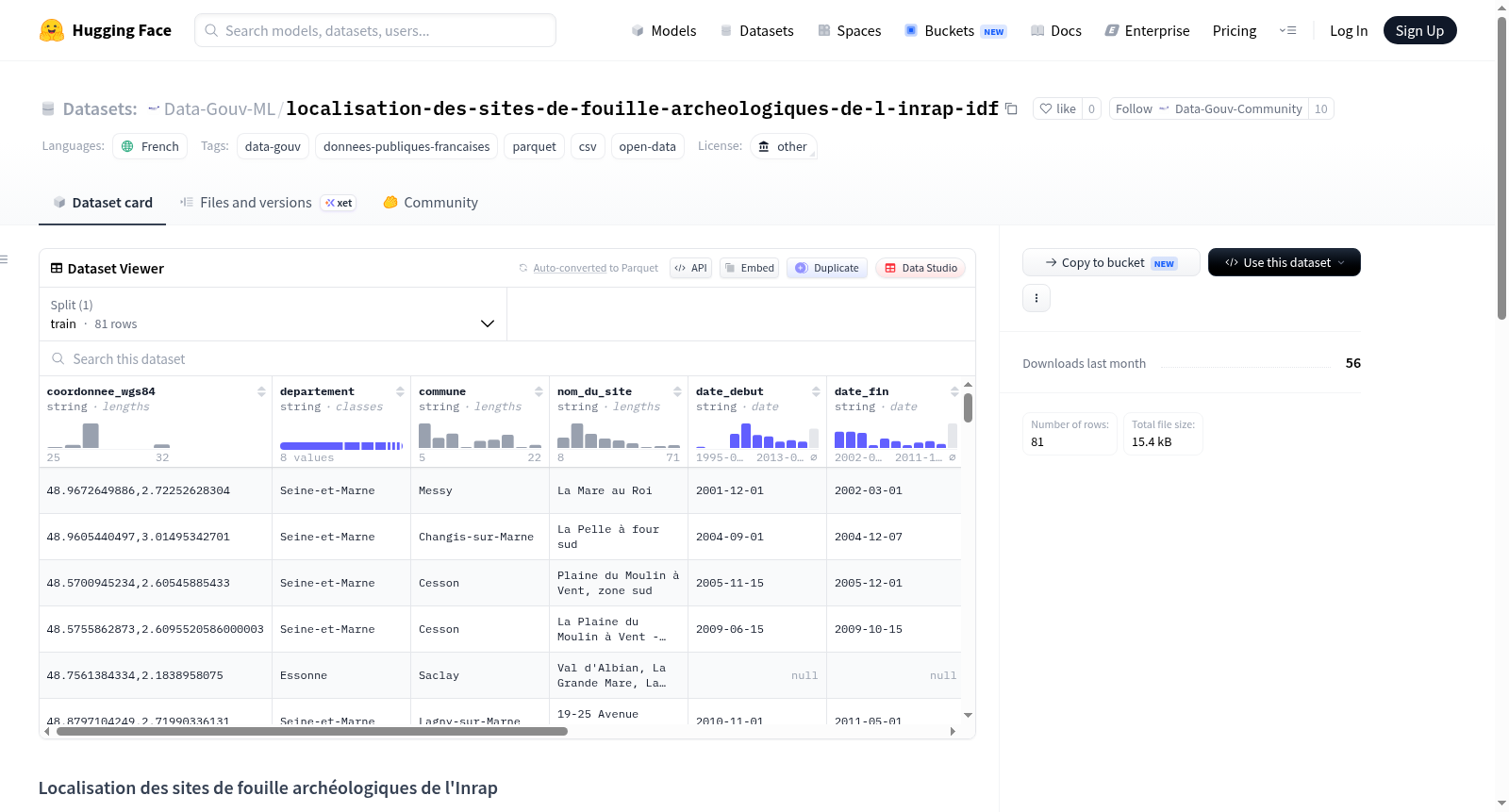
Task: Filter by the French language tag
Action: (x=151, y=146)
